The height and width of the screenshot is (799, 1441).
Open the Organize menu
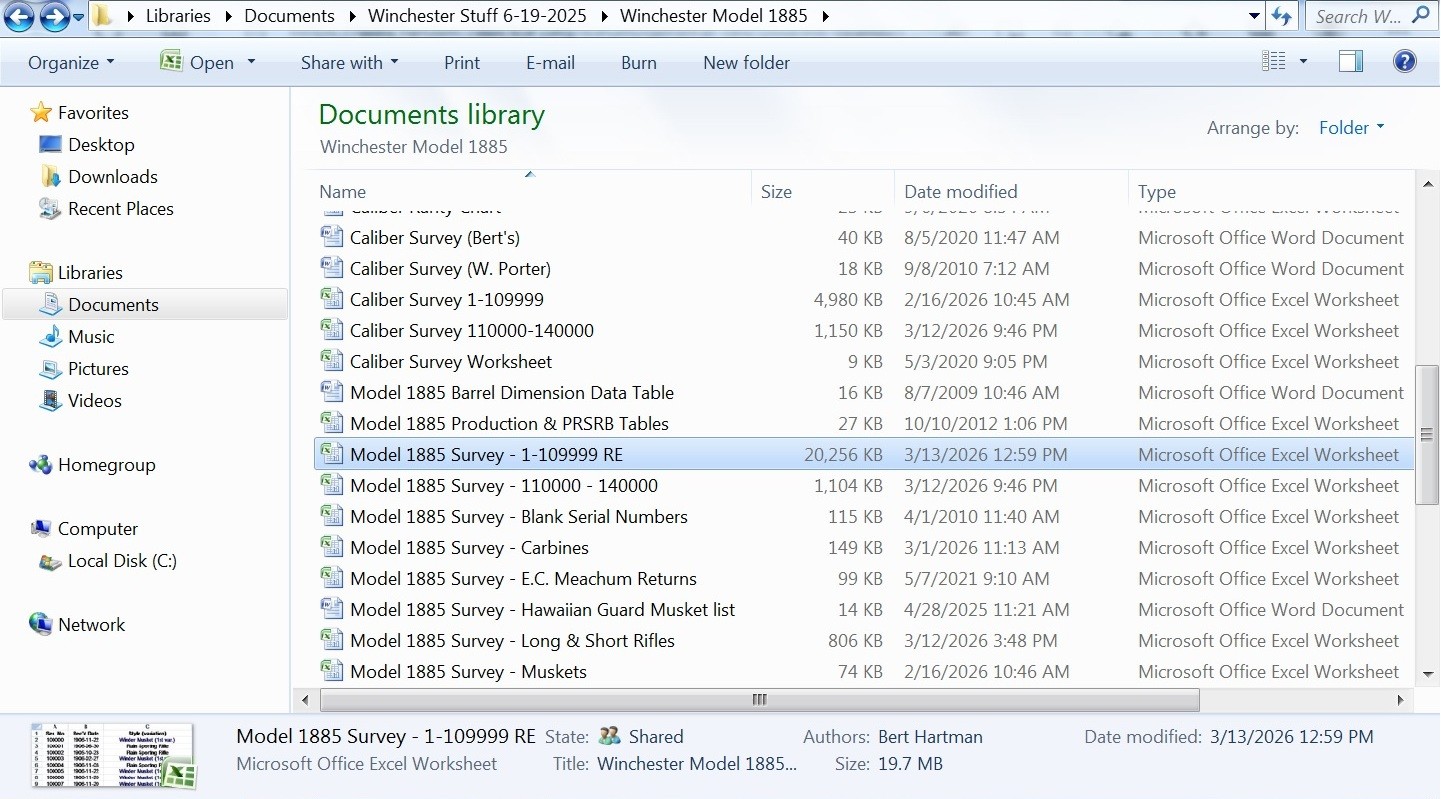pos(71,63)
